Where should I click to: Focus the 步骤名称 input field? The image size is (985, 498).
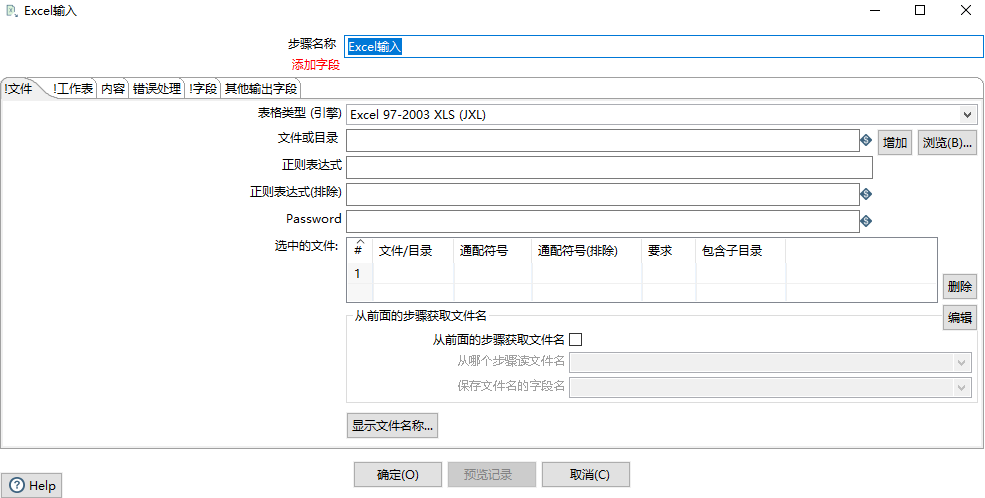click(x=665, y=46)
